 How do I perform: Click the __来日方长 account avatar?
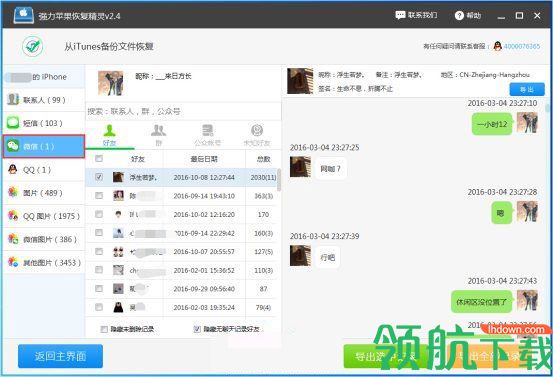pos(111,83)
